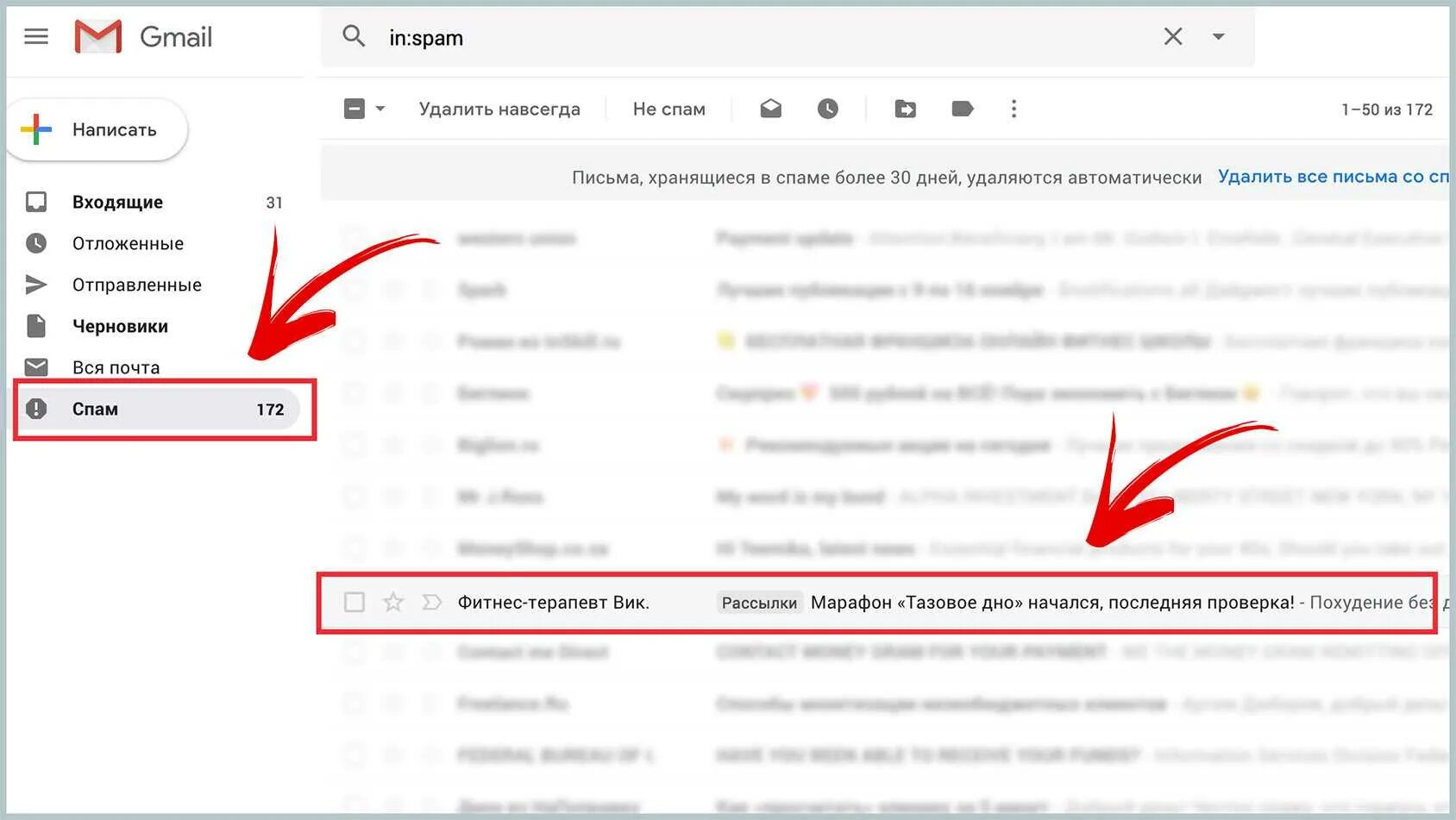This screenshot has height=820, width=1456.
Task: Open email Марафон «Тазовое дно» начался
Action: click(x=1052, y=603)
